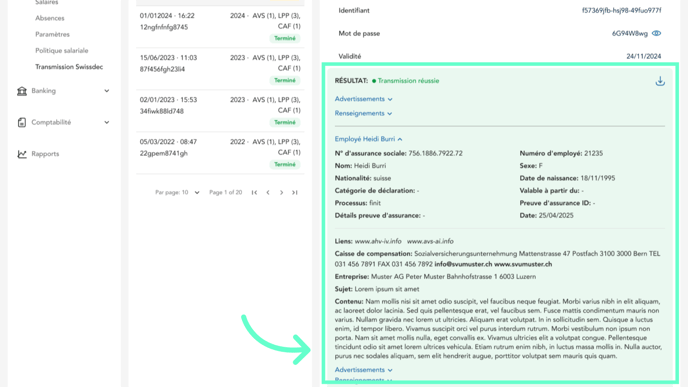Open the Comptabilité section icon

coord(22,122)
